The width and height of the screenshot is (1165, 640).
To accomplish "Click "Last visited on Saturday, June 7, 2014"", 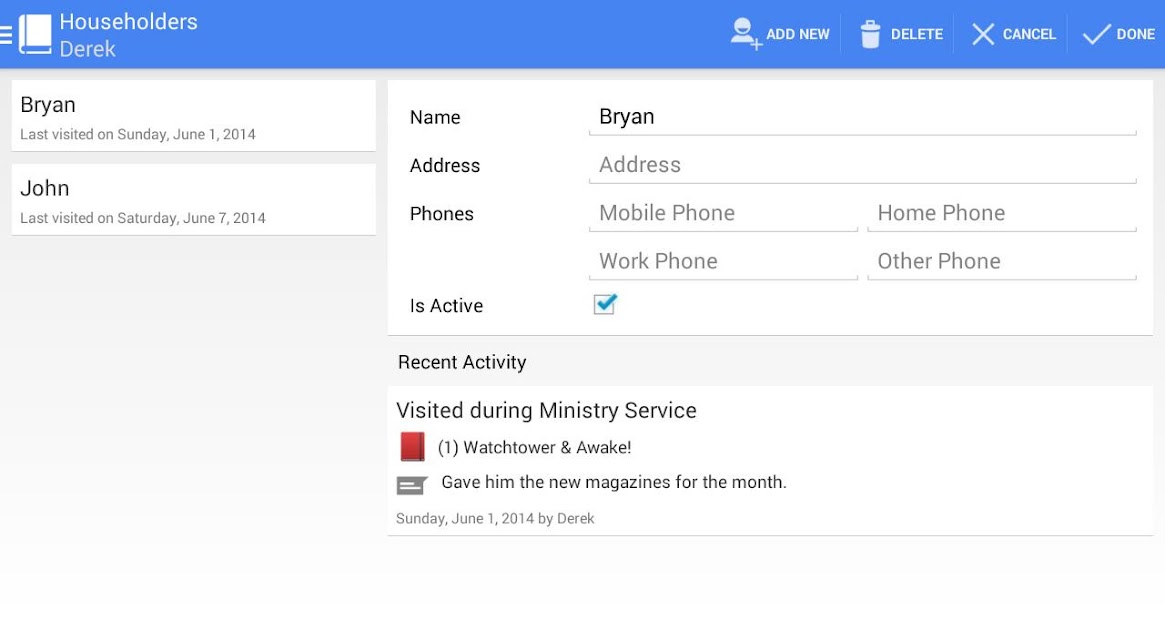I will tap(143, 218).
